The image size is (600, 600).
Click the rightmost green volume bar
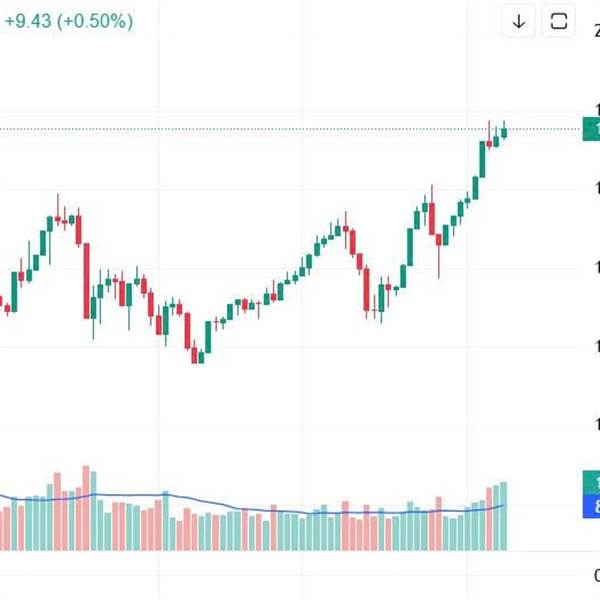click(504, 515)
